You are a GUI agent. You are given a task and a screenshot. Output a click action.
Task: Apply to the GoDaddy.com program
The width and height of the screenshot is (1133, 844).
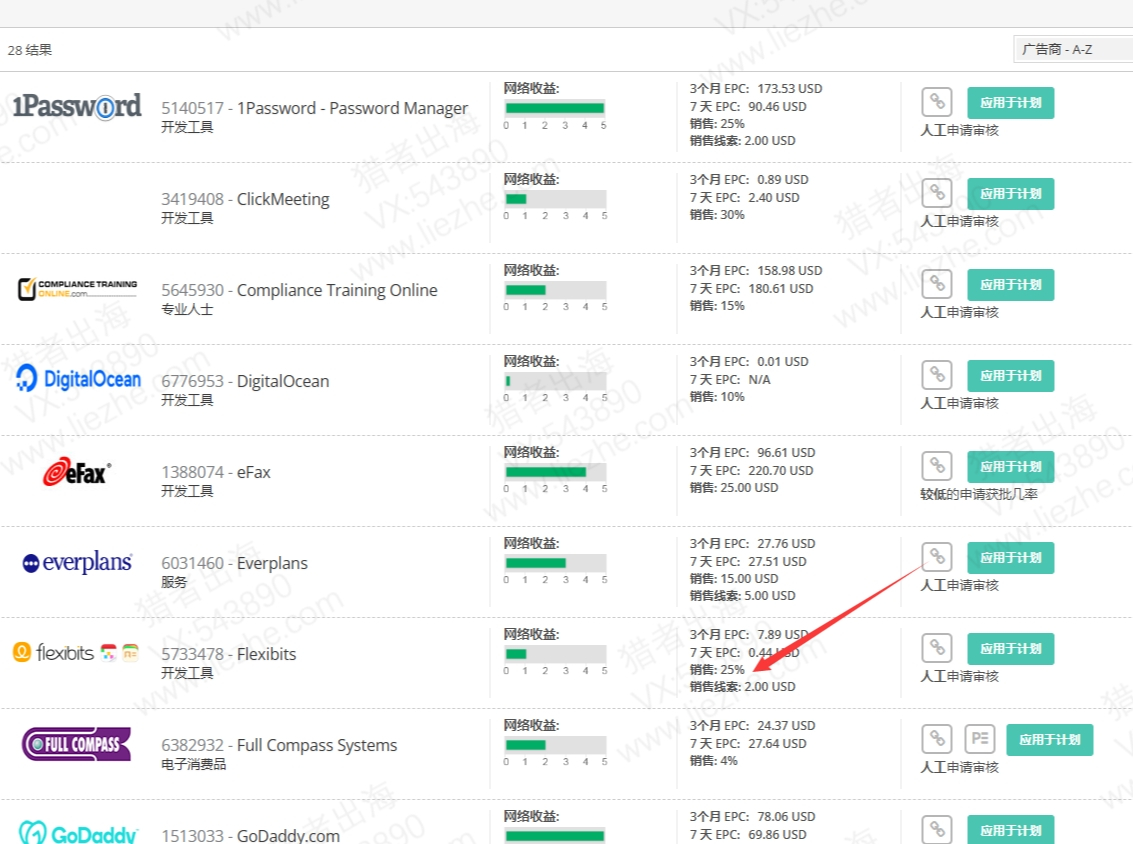pos(1010,830)
